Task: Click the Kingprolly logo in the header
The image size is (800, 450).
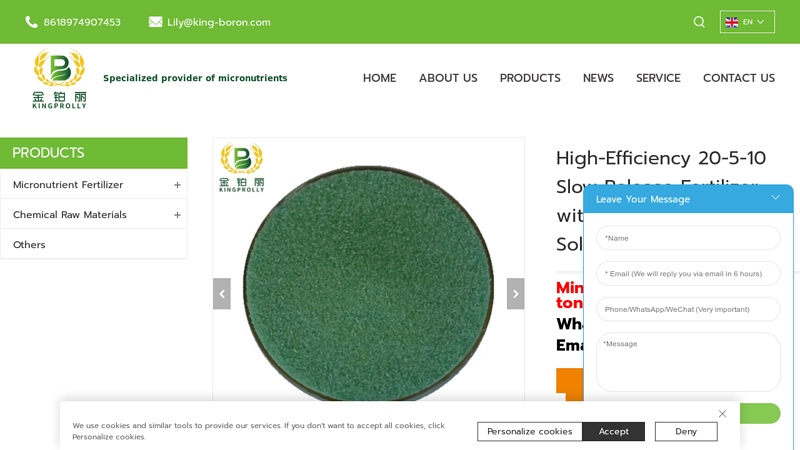Action: click(59, 78)
